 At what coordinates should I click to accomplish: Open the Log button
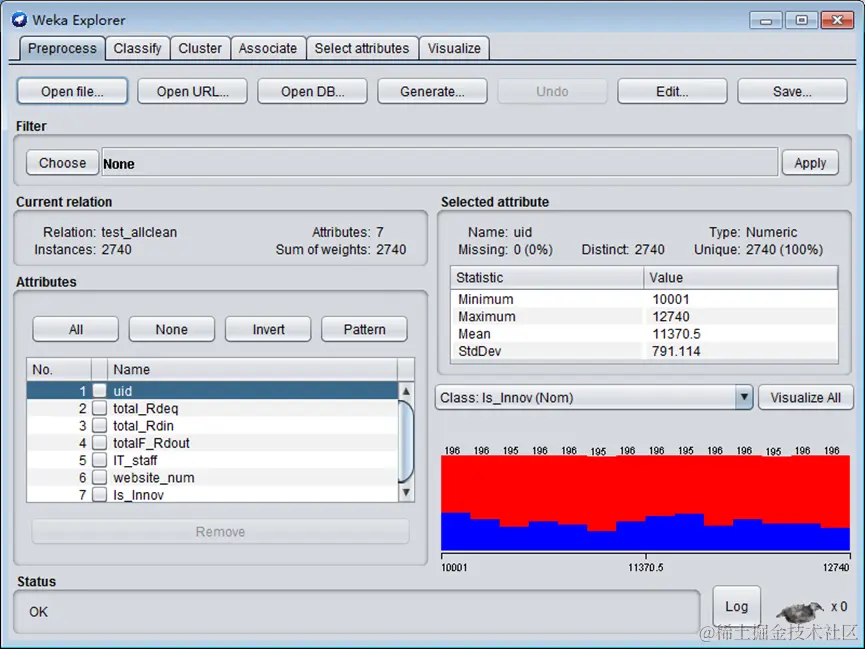tap(736, 607)
